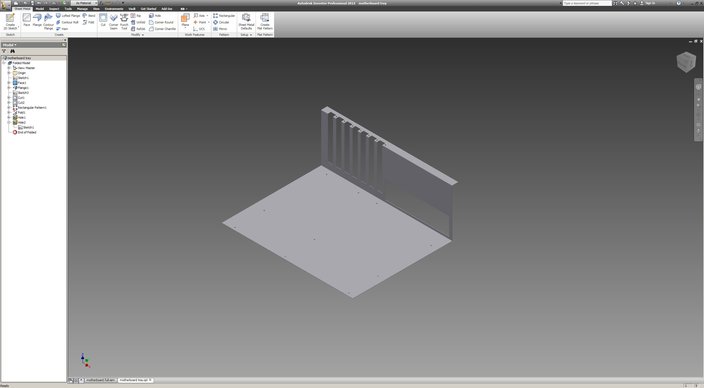Image resolution: width=704 pixels, height=388 pixels.
Task: Create a work Plane
Action: [185, 20]
